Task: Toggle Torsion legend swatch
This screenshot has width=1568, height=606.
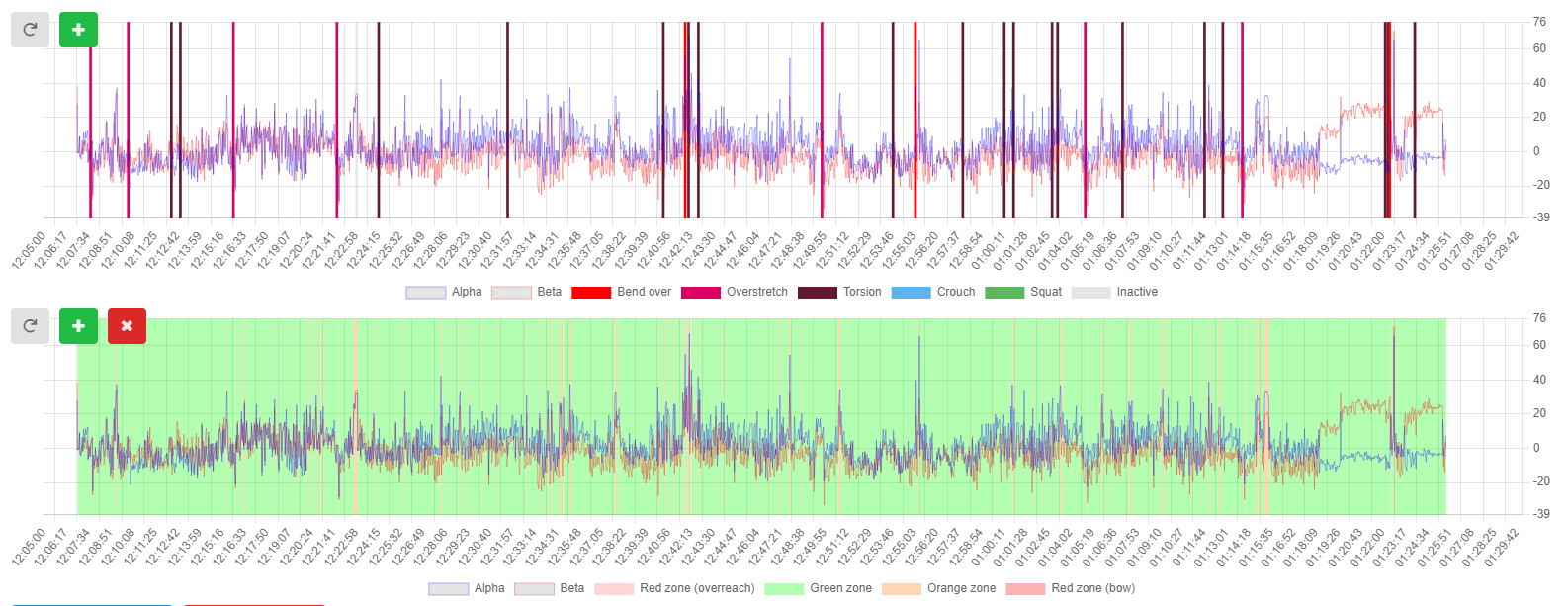Action: [818, 293]
